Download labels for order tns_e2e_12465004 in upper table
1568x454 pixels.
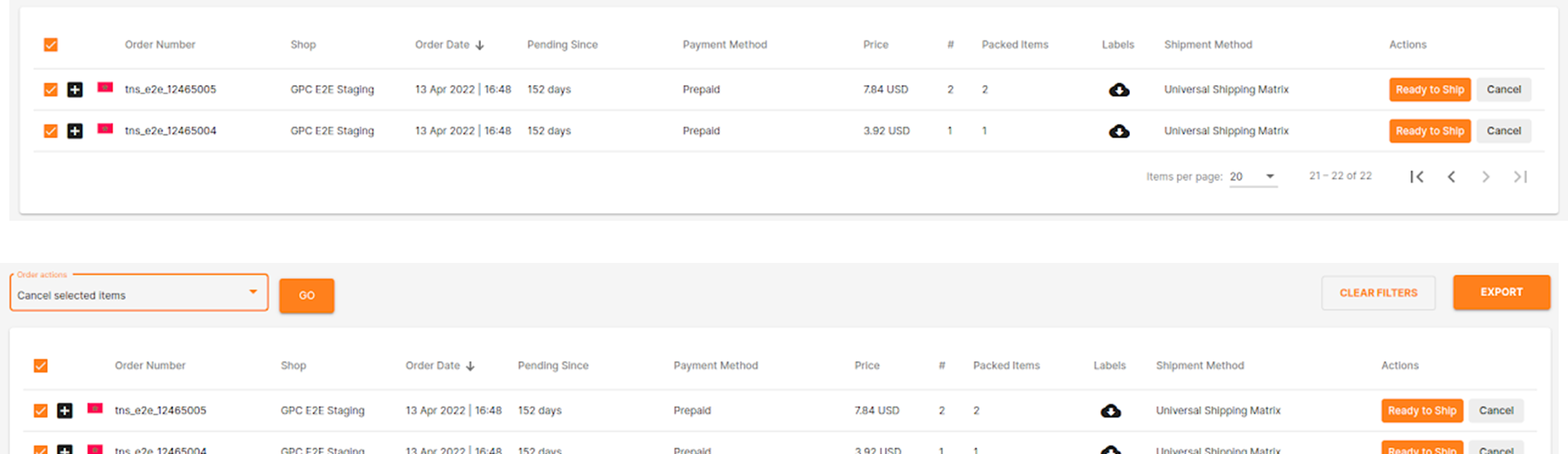tap(1119, 131)
